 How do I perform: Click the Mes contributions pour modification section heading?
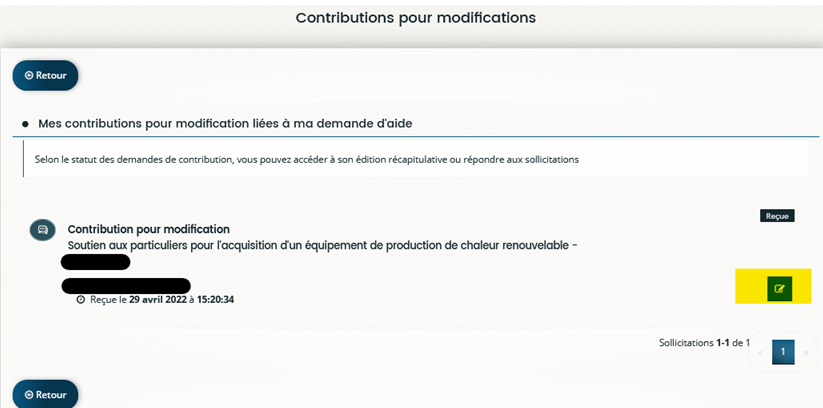tap(225, 124)
